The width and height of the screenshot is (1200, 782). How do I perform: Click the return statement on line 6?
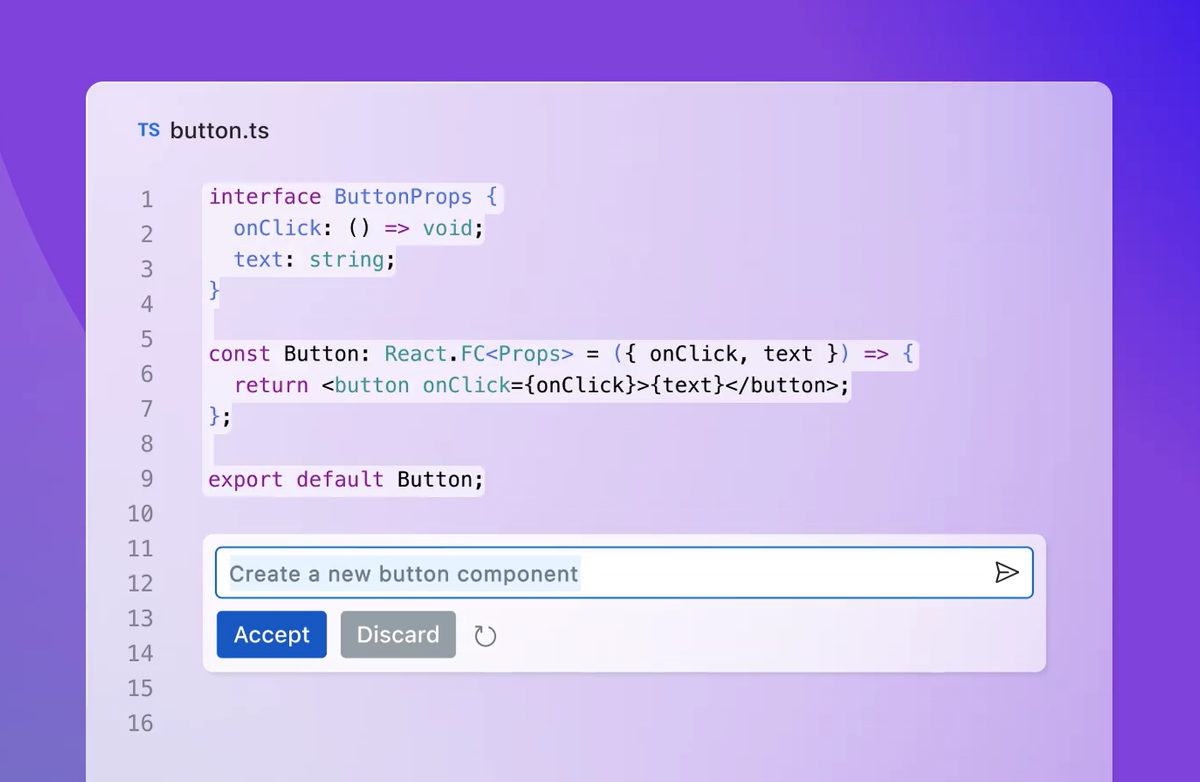271,384
